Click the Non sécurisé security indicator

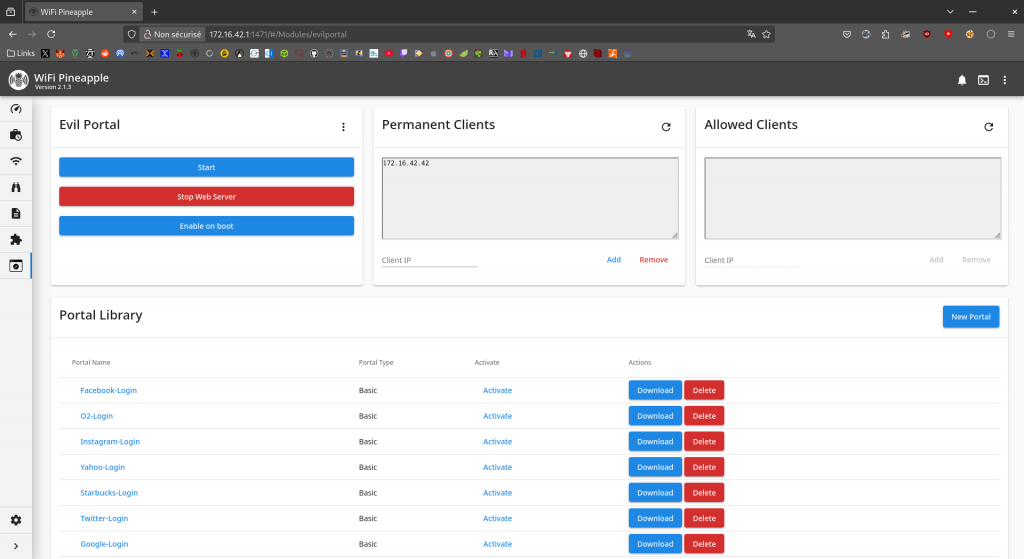click(172, 34)
